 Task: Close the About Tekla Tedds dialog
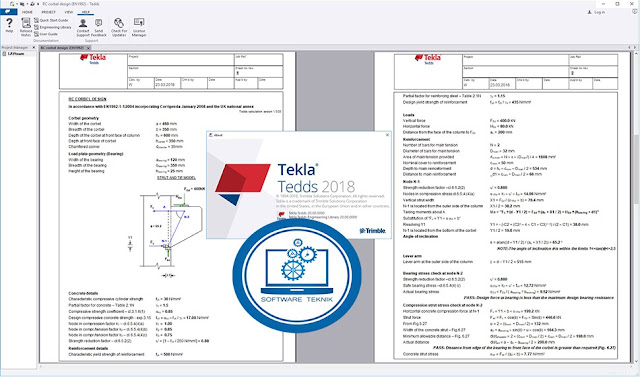tap(387, 135)
